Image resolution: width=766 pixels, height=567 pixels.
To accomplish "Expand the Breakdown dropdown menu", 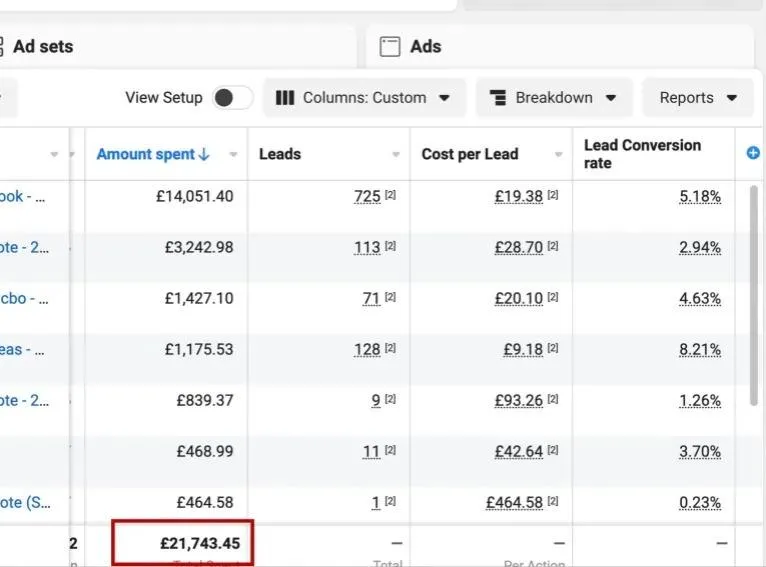I will click(x=554, y=98).
